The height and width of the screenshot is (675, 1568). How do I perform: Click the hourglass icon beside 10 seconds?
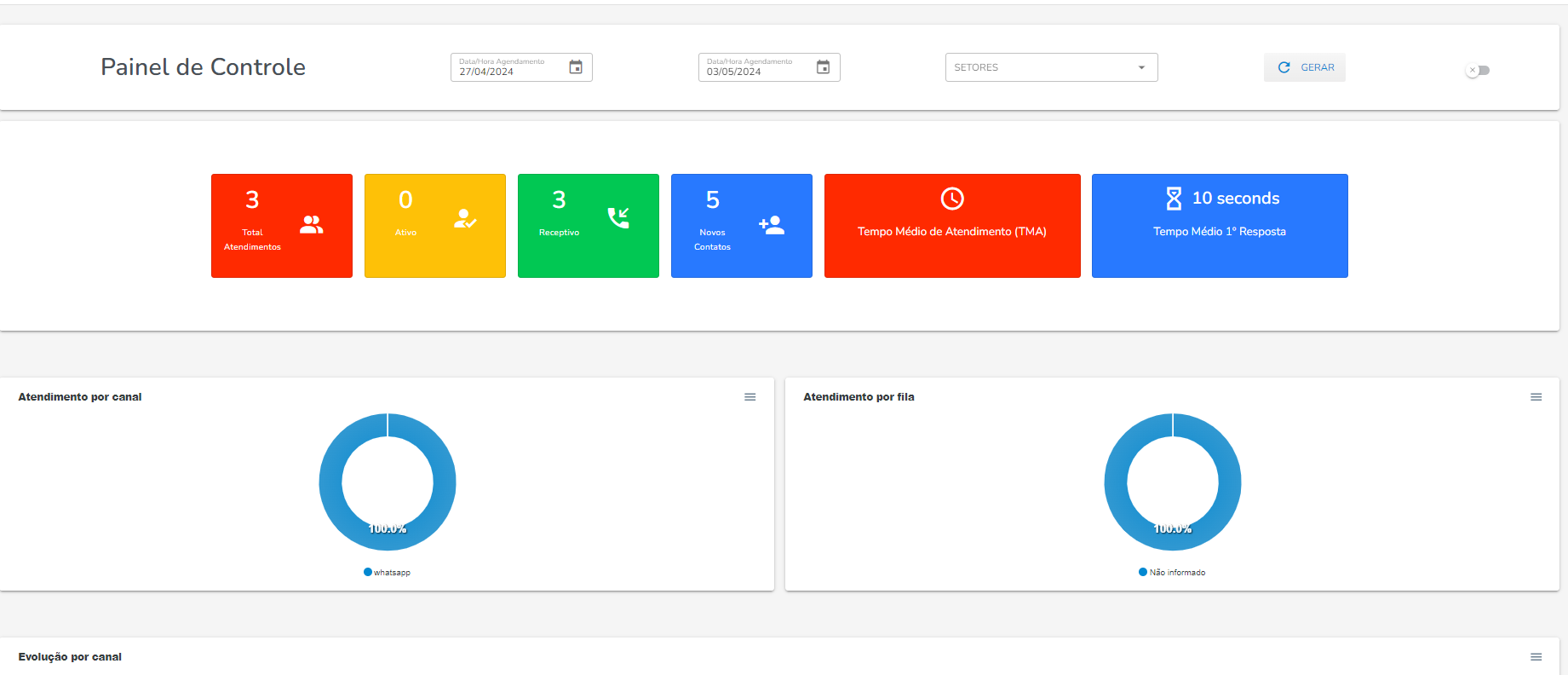point(1174,199)
